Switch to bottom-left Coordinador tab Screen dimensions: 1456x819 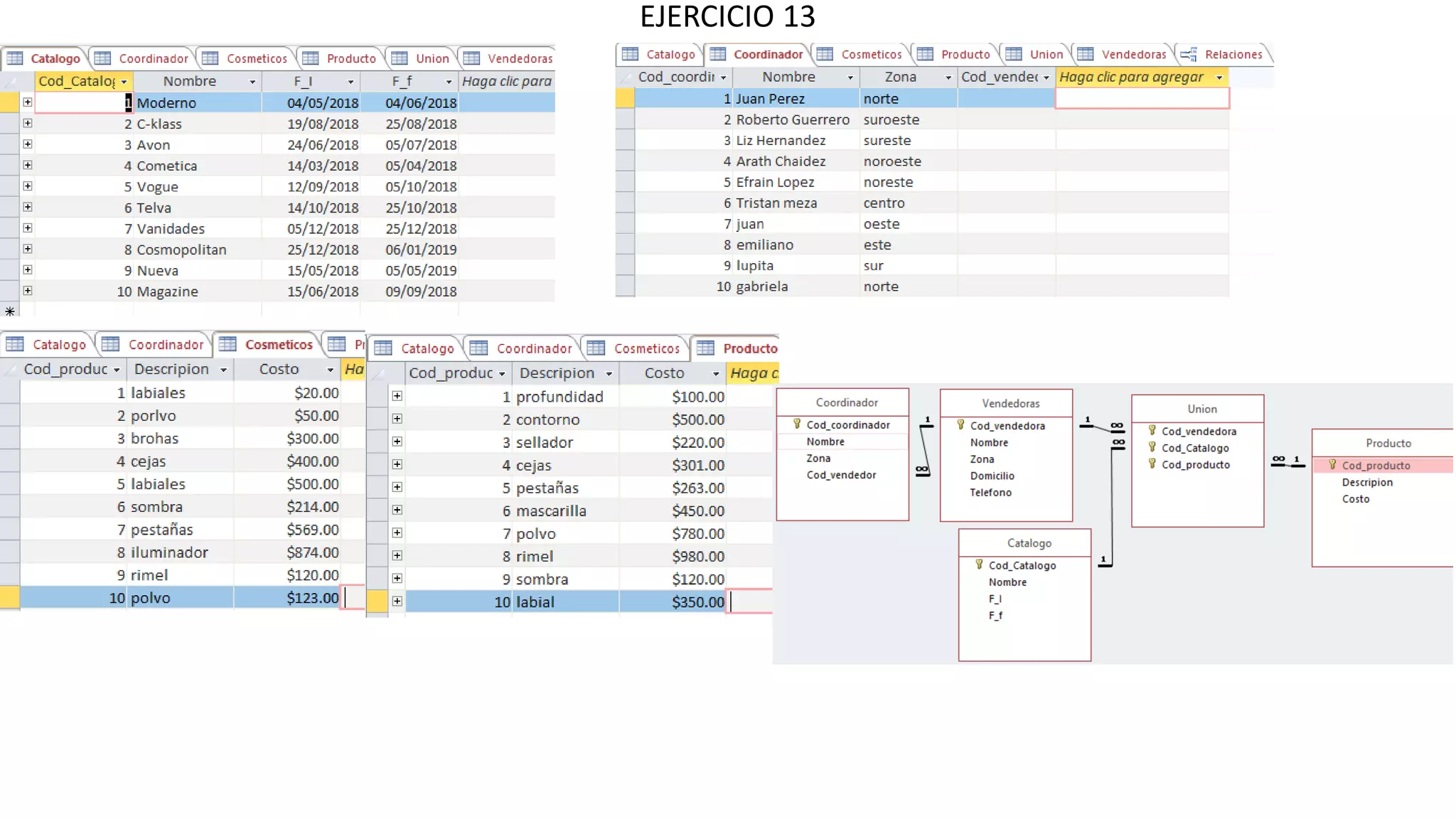click(x=165, y=345)
